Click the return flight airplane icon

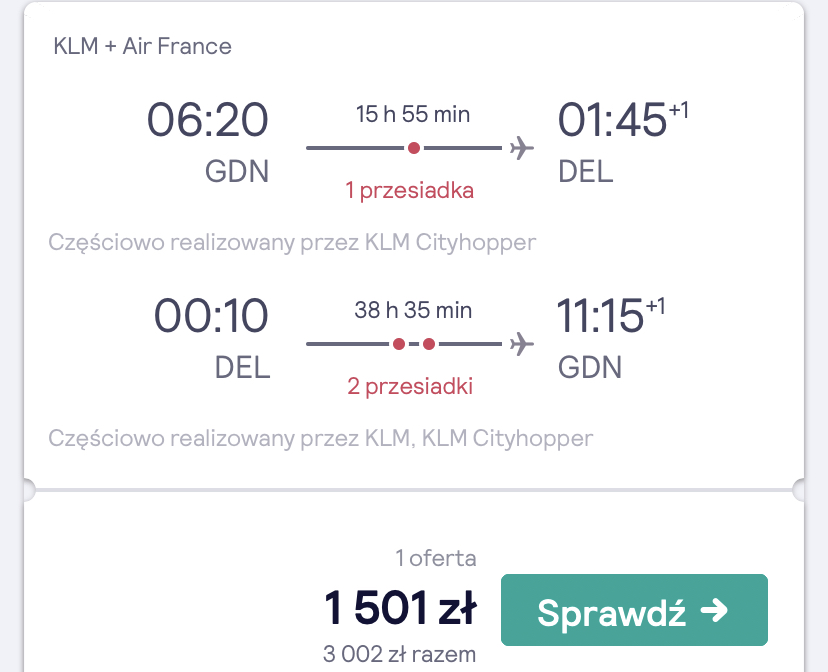[522, 344]
